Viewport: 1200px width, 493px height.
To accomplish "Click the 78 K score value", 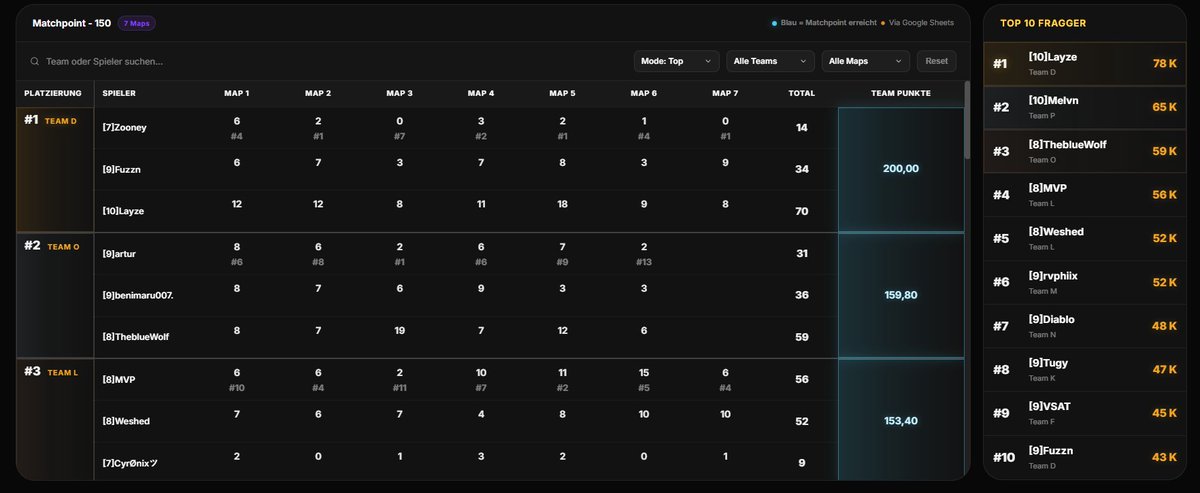I will (1165, 63).
